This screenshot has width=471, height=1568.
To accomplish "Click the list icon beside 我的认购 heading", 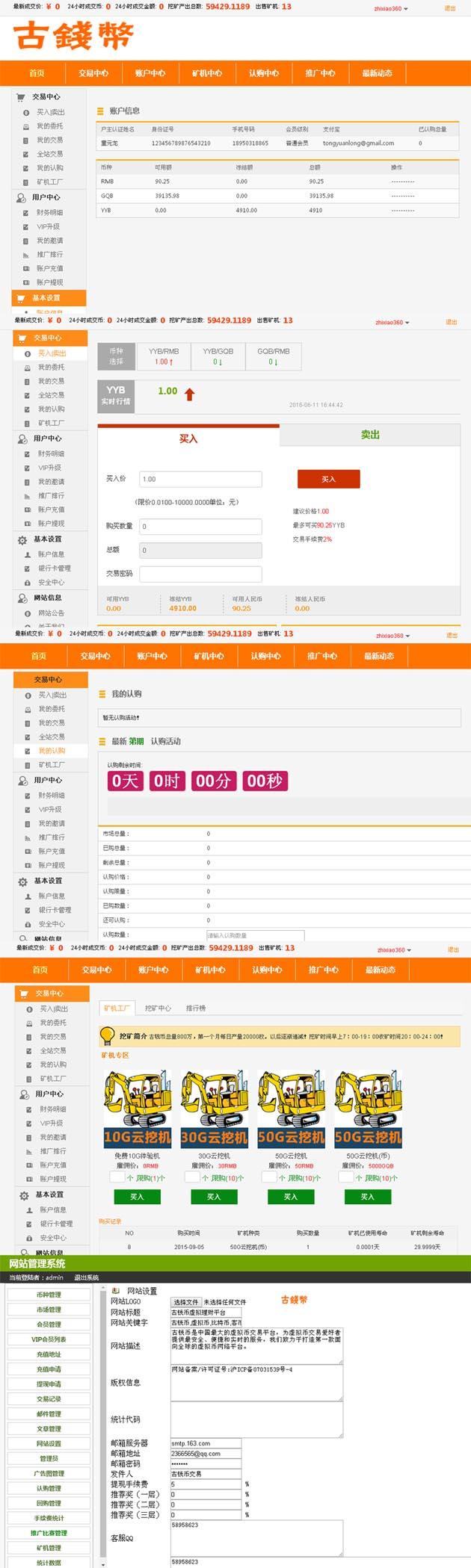I will click(102, 694).
